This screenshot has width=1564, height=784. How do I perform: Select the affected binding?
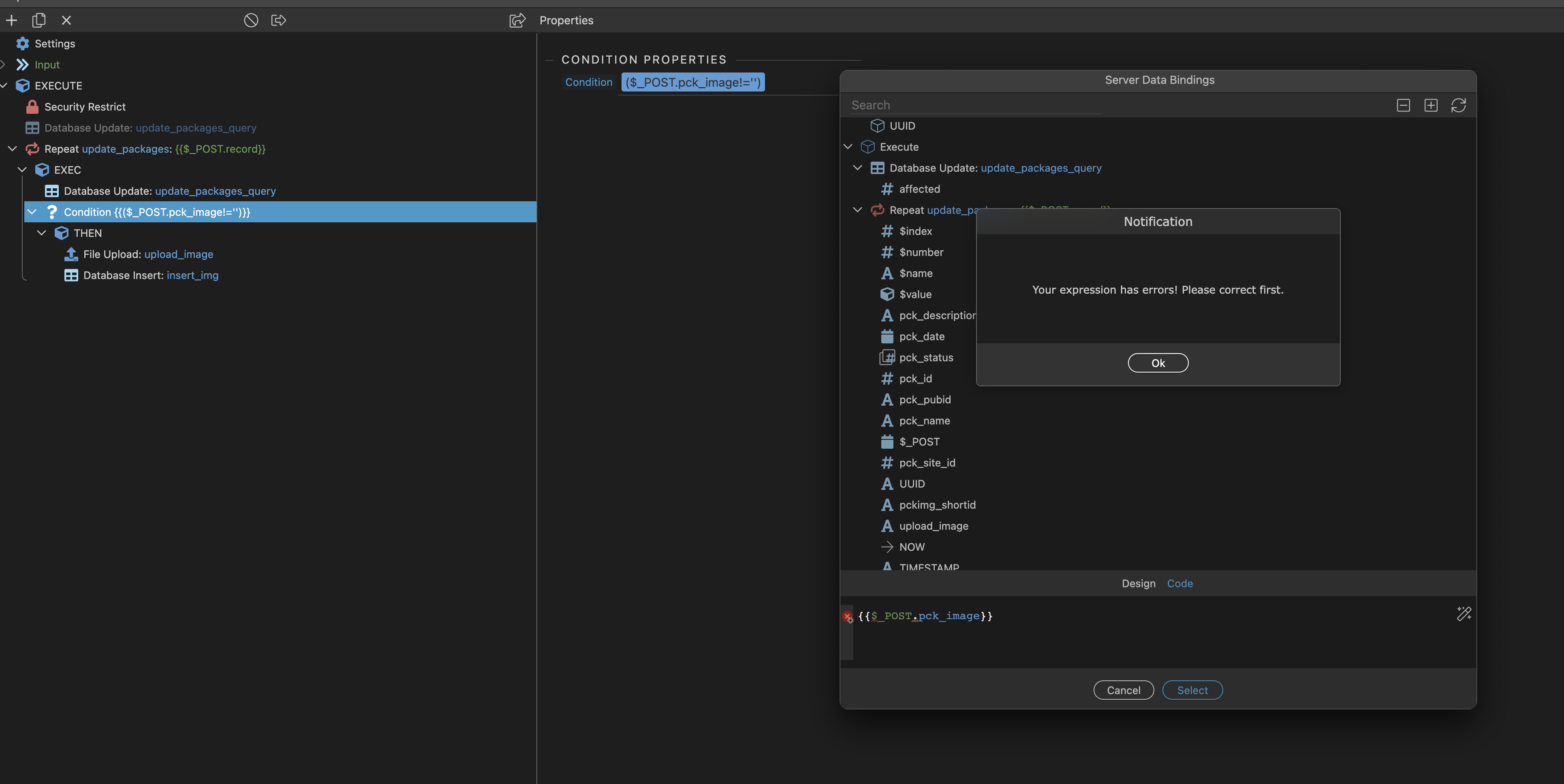coord(919,190)
